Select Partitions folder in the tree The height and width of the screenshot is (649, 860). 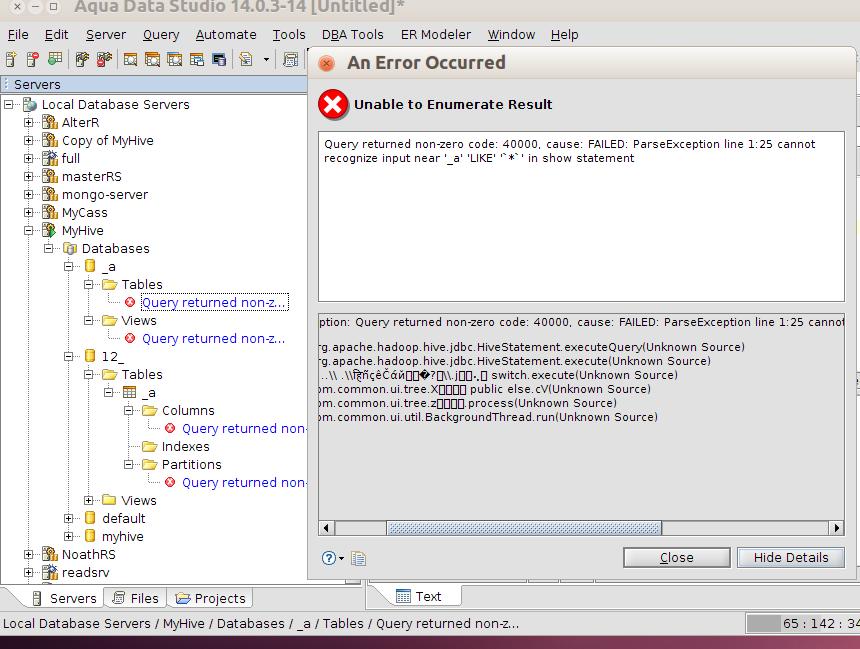point(191,464)
